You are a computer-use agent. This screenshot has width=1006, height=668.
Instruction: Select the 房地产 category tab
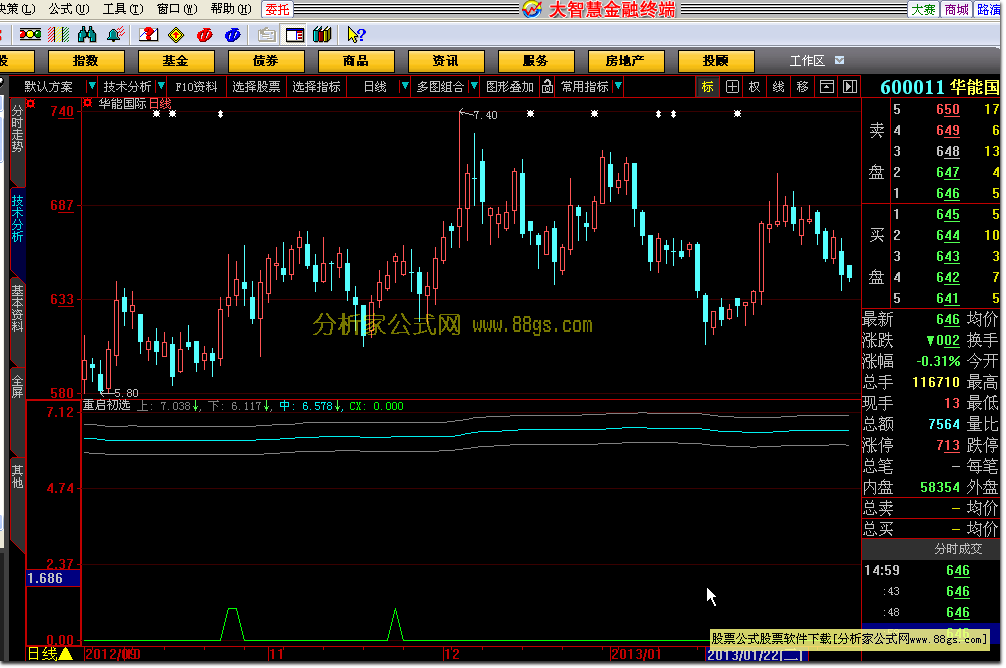(x=625, y=61)
